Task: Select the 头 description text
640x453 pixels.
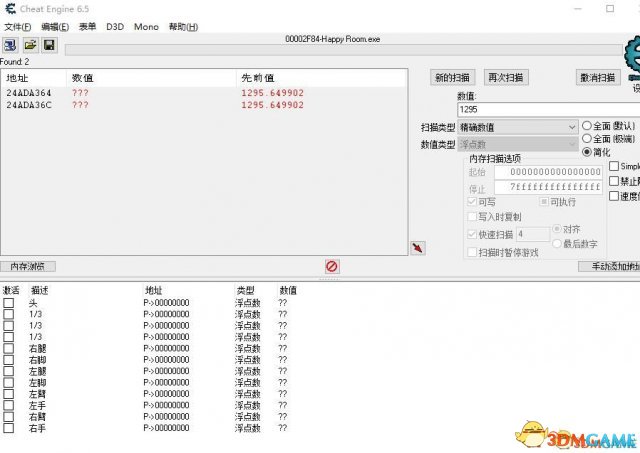Action: (33, 303)
